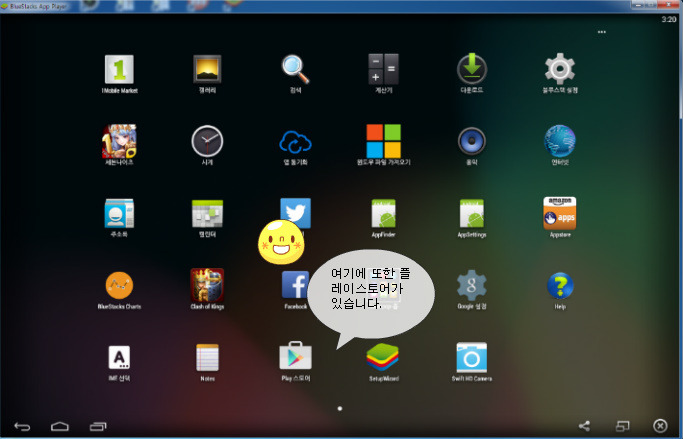Open the Notes app
The width and height of the screenshot is (683, 439).
coord(207,357)
